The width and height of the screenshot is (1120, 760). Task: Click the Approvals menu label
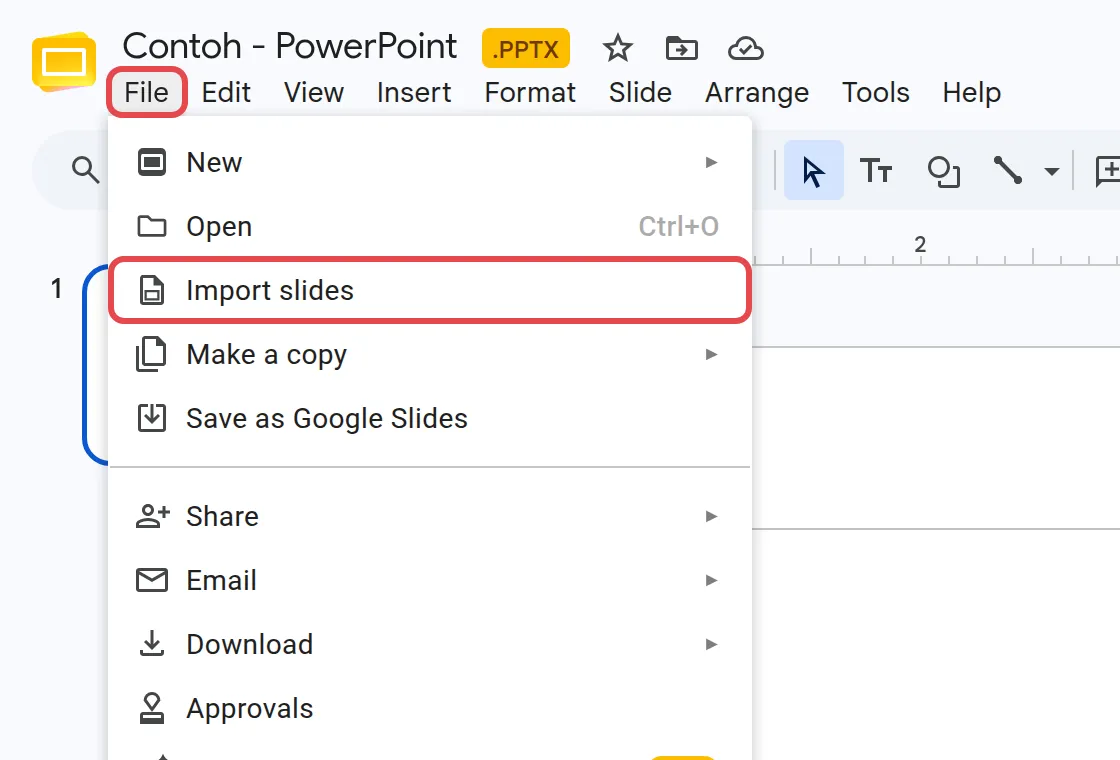(x=249, y=709)
